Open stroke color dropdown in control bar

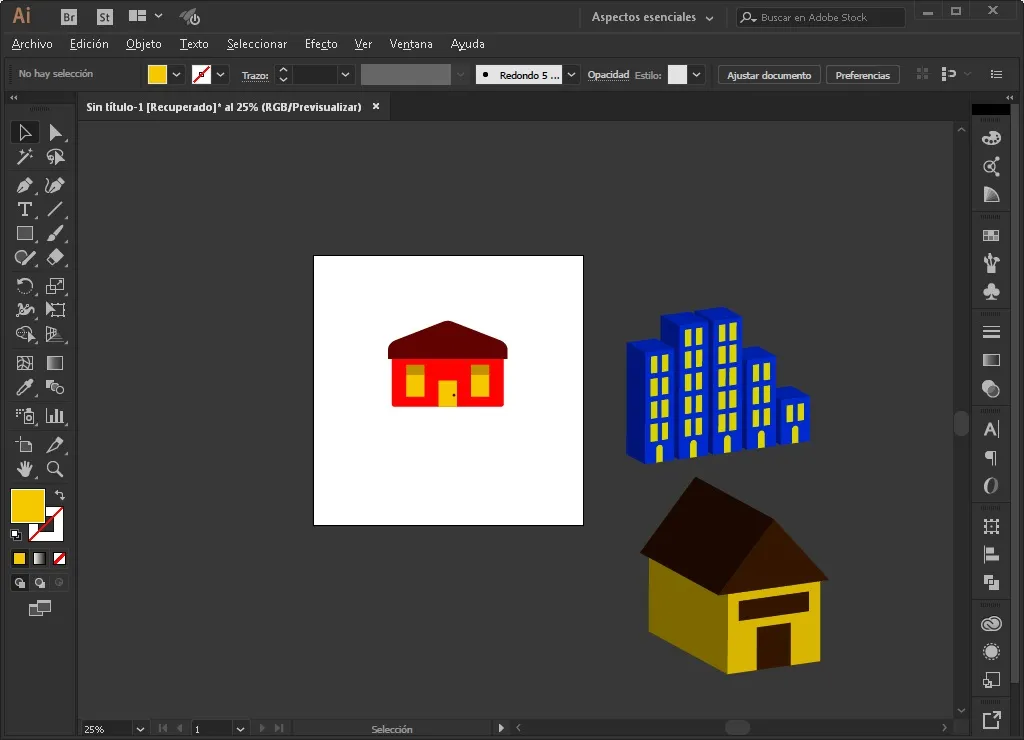[x=221, y=74]
